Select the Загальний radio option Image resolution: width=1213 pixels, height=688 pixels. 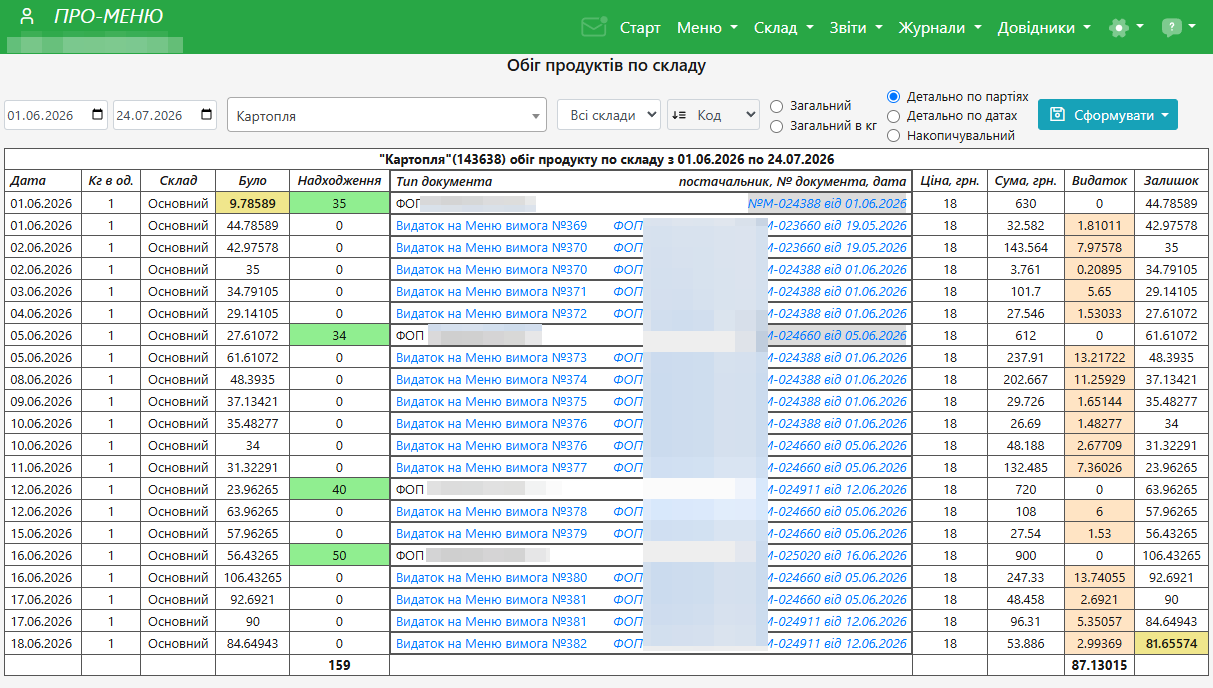pos(777,106)
